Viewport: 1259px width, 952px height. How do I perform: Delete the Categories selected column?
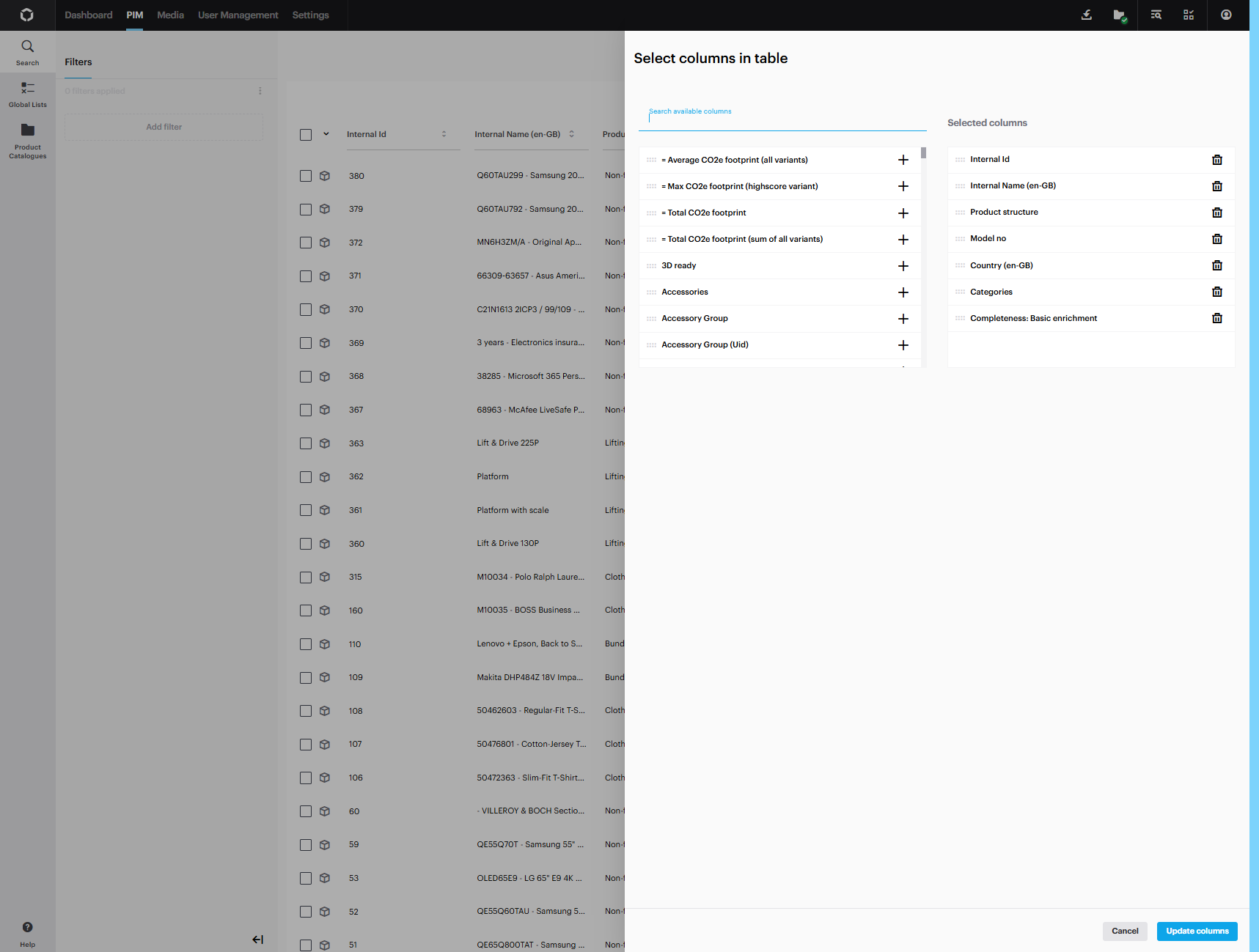(1216, 292)
